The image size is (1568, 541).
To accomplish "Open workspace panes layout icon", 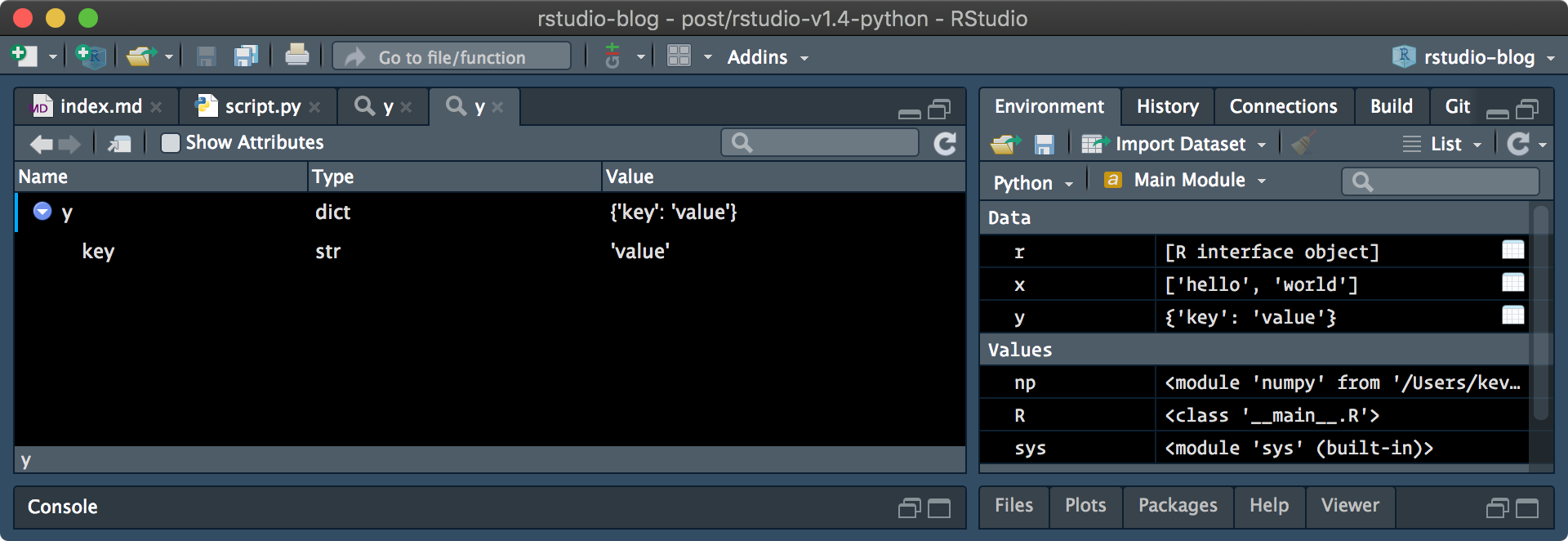I will click(x=679, y=56).
